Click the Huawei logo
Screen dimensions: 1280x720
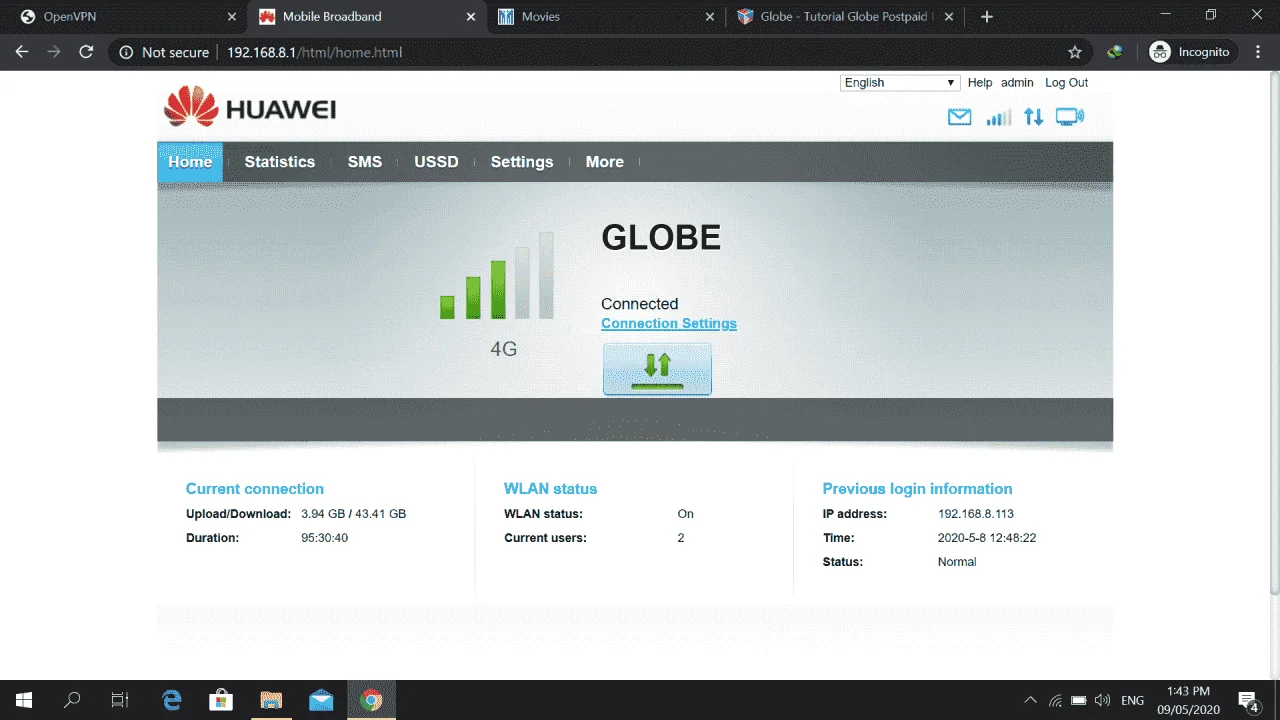pos(250,107)
